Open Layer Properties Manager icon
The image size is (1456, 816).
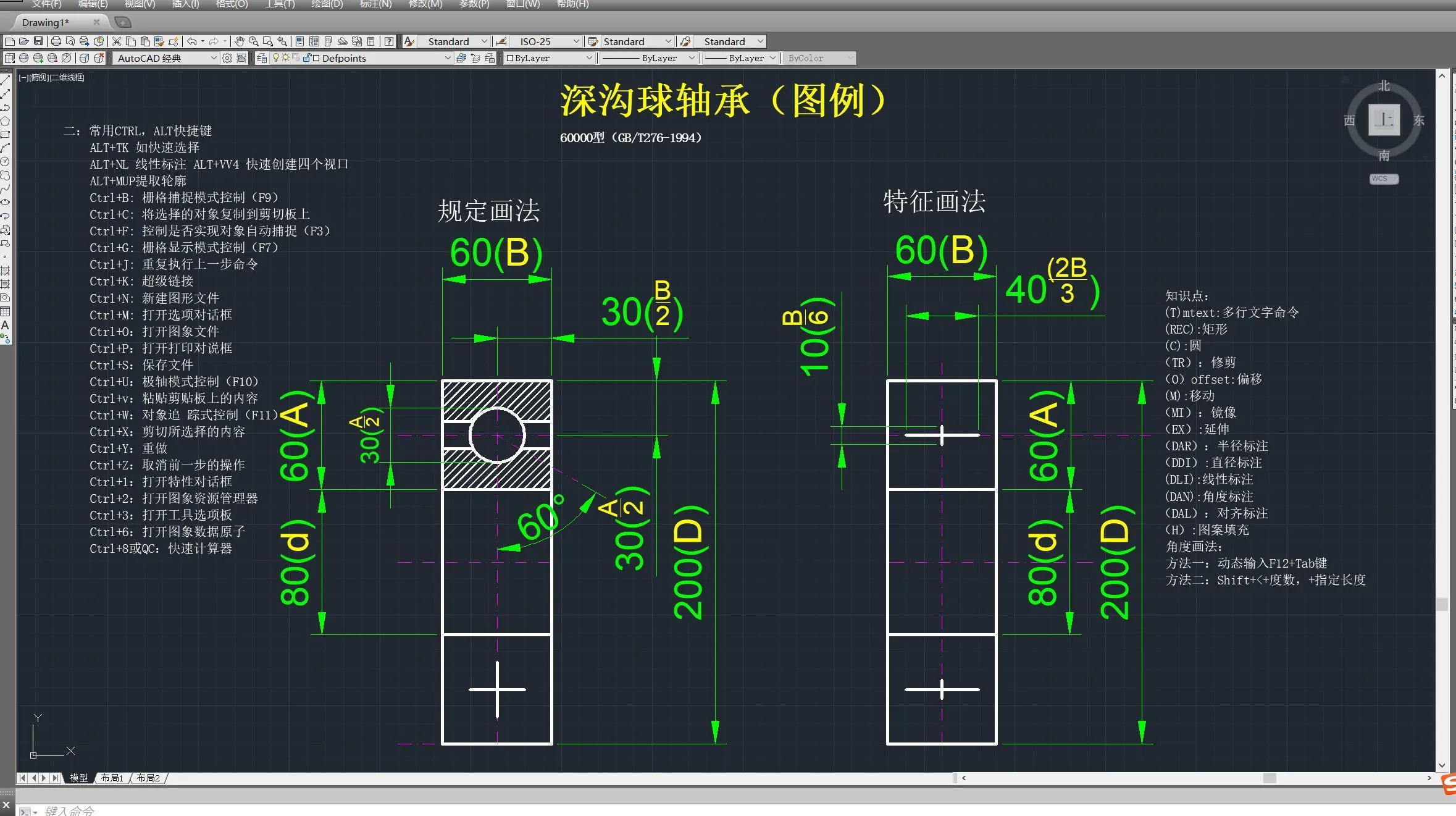coord(262,58)
